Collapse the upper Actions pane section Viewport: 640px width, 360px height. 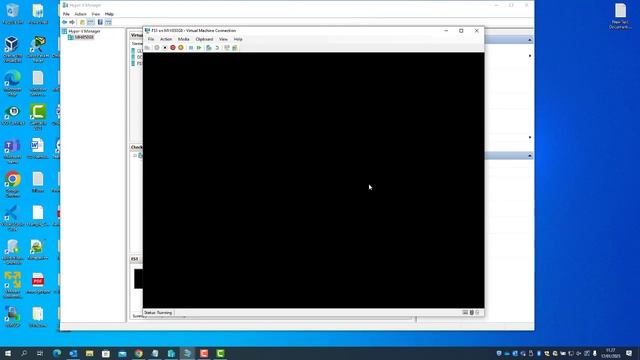click(x=530, y=40)
